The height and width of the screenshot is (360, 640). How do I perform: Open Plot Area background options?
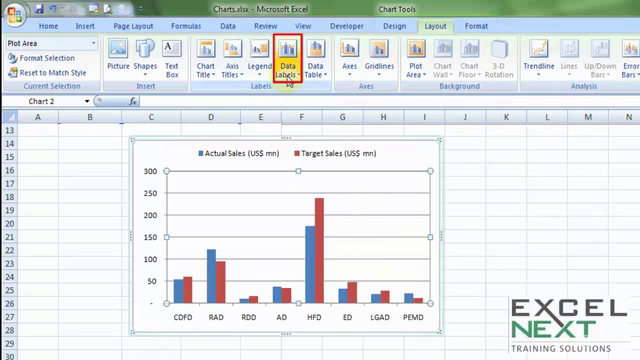(x=416, y=58)
